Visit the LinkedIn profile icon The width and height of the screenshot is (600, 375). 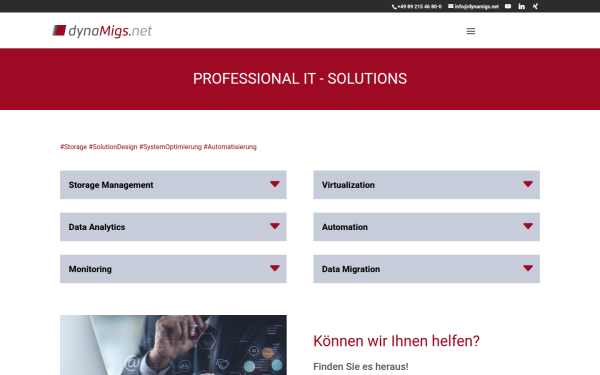coord(522,6)
